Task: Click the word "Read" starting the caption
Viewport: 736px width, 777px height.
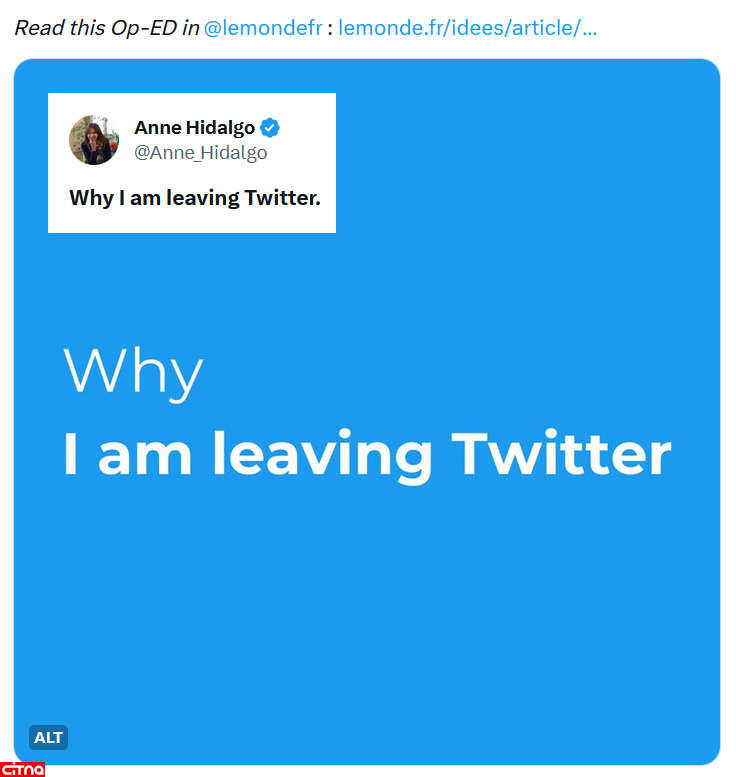Action: tap(38, 27)
